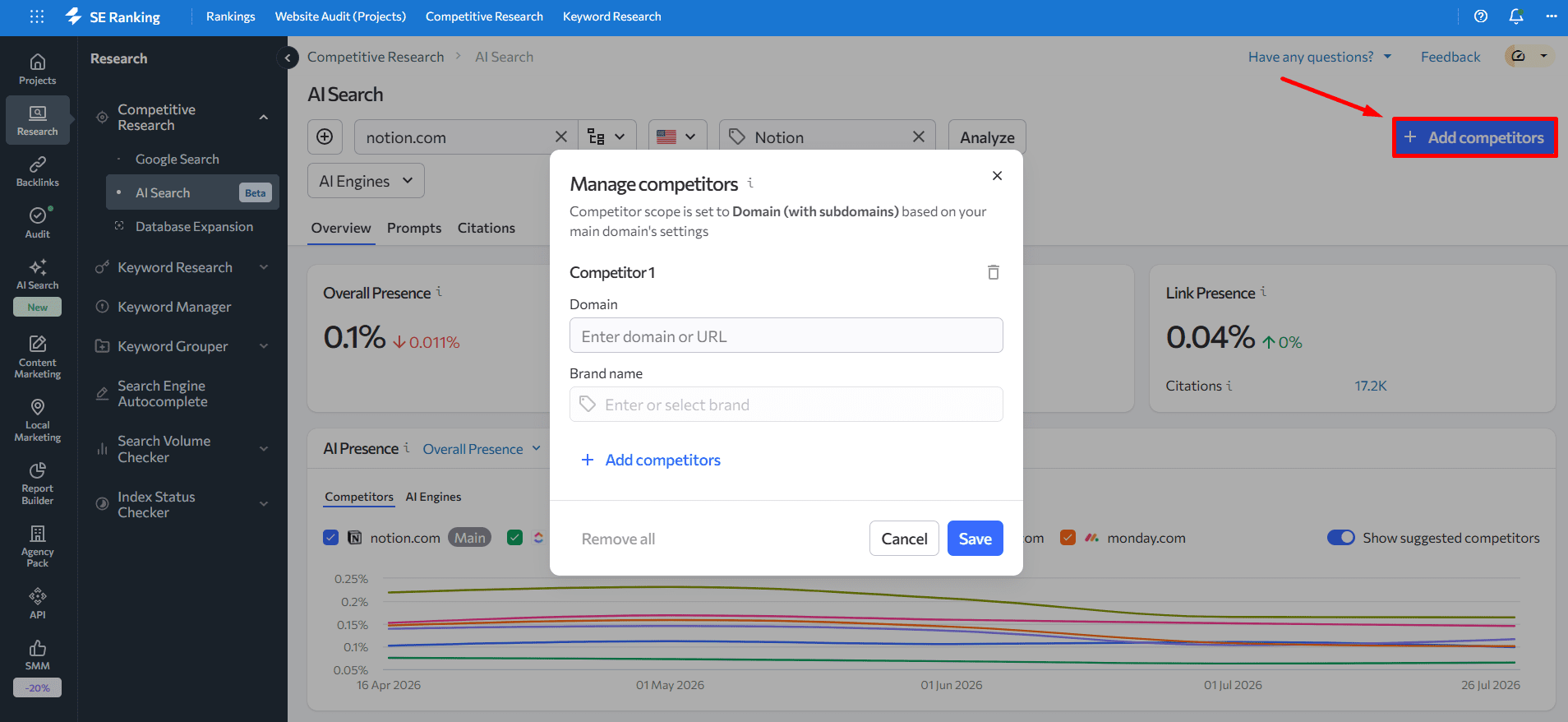Click the Save button
This screenshot has height=722, width=1568.
975,539
